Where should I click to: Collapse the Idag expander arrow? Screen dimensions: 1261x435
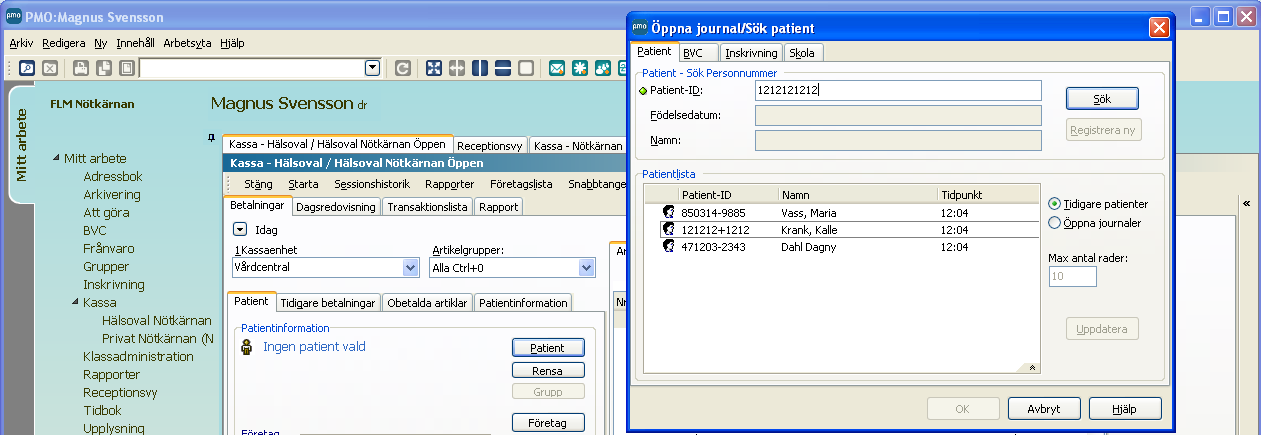click(240, 229)
